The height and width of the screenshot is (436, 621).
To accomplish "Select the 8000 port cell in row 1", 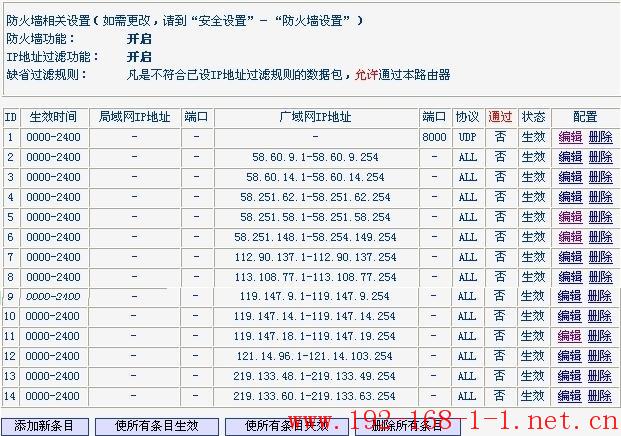I will [x=434, y=137].
